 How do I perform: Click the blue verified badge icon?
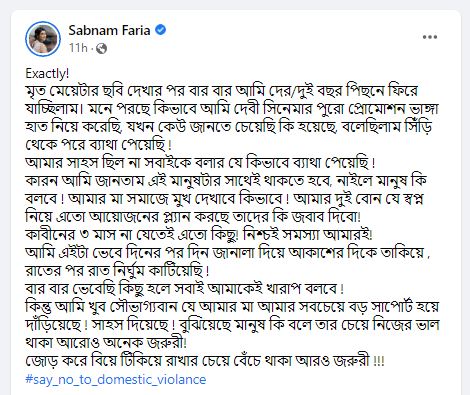pos(161,30)
